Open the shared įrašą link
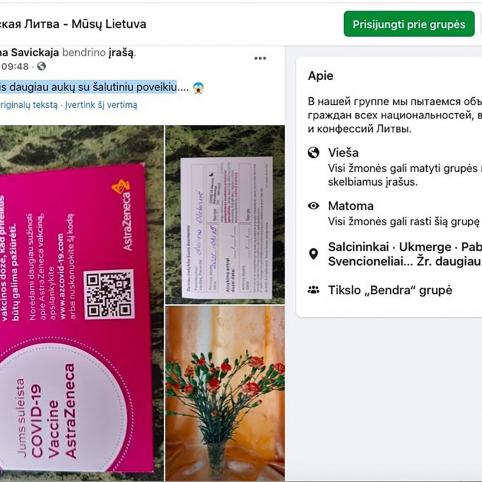The height and width of the screenshot is (482, 482). (x=121, y=53)
